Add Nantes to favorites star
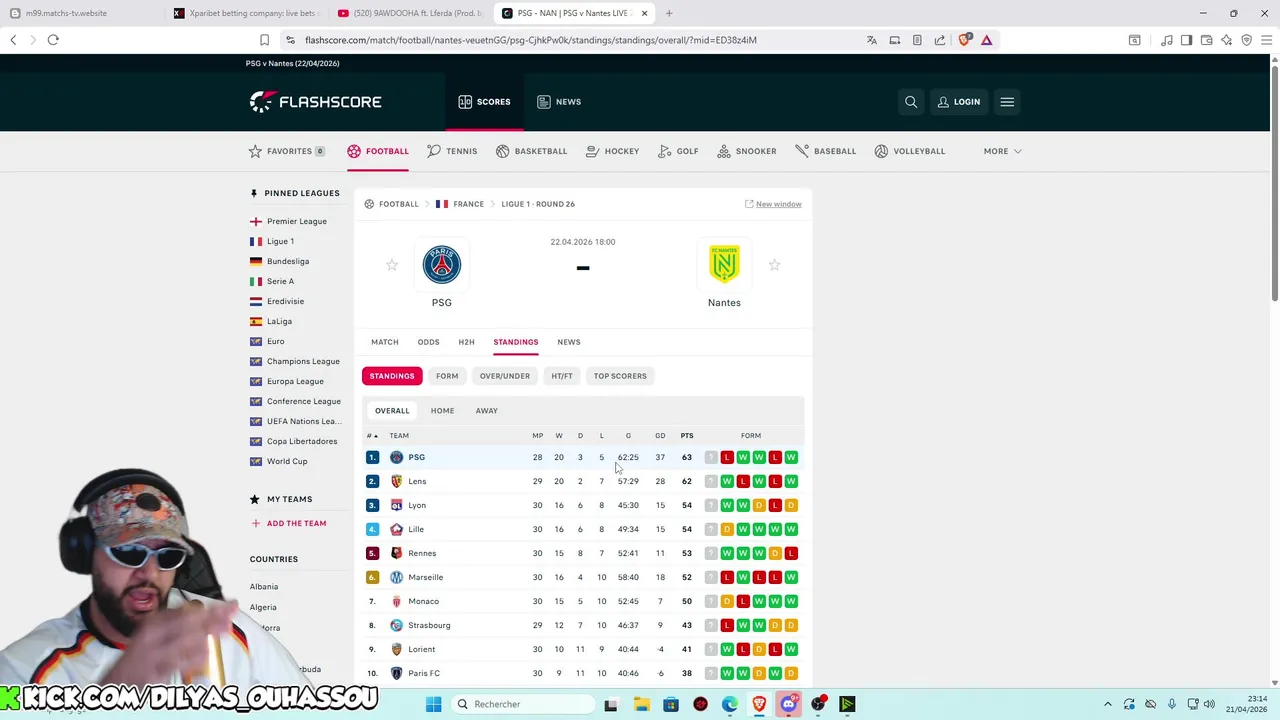The width and height of the screenshot is (1280, 720). click(774, 265)
